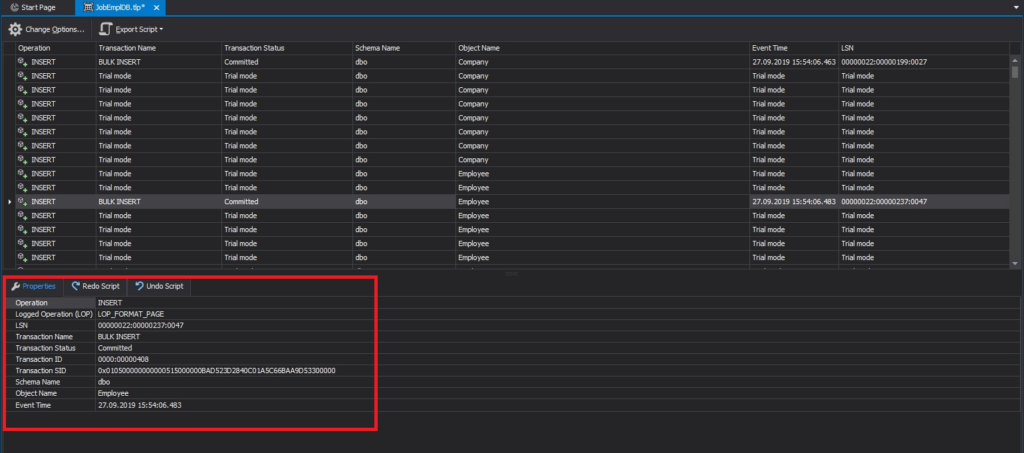Close the JobEmplDB.tlp tab
This screenshot has height=453, width=1024.
156,7
